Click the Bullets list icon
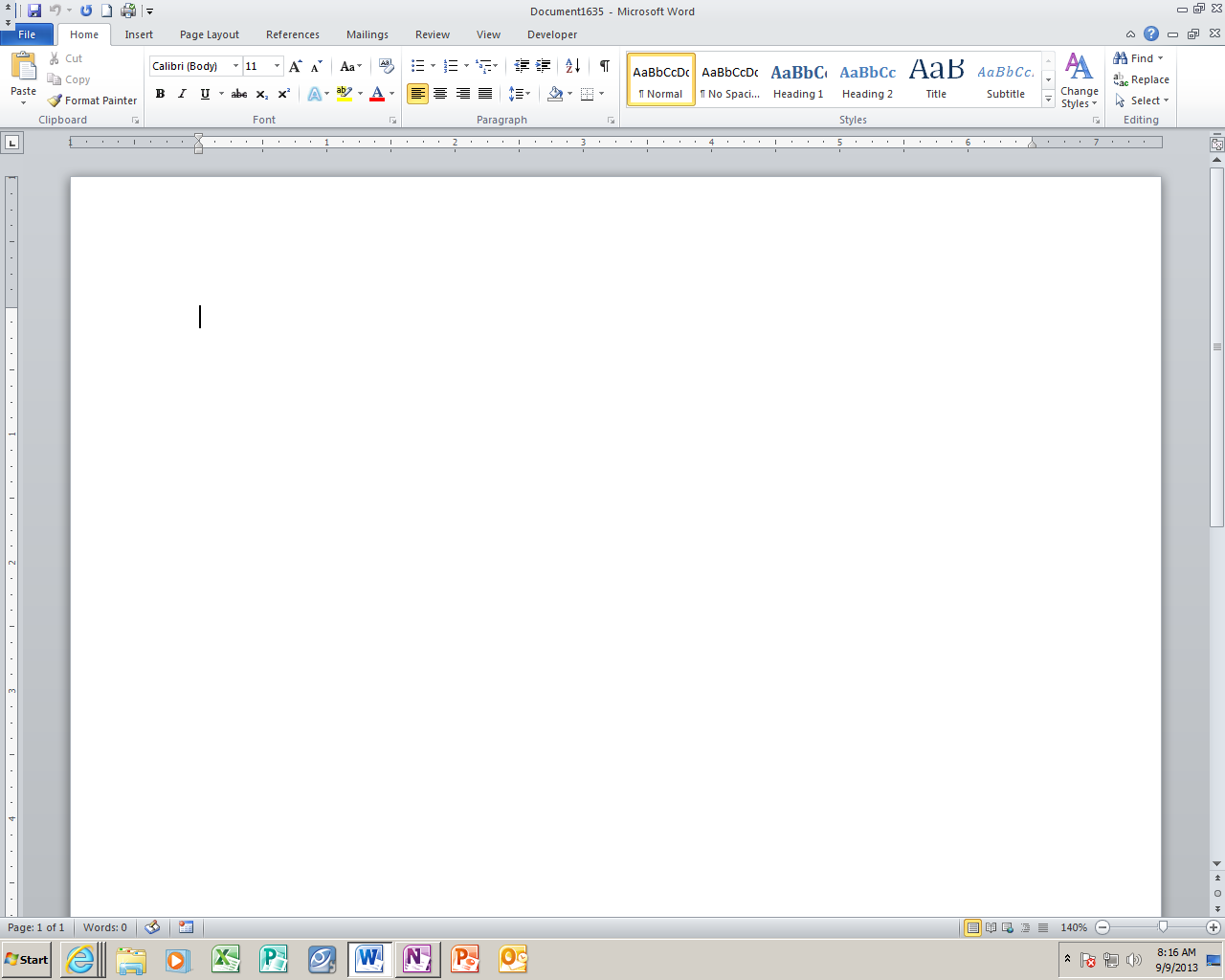The width and height of the screenshot is (1225, 980). pos(418,66)
